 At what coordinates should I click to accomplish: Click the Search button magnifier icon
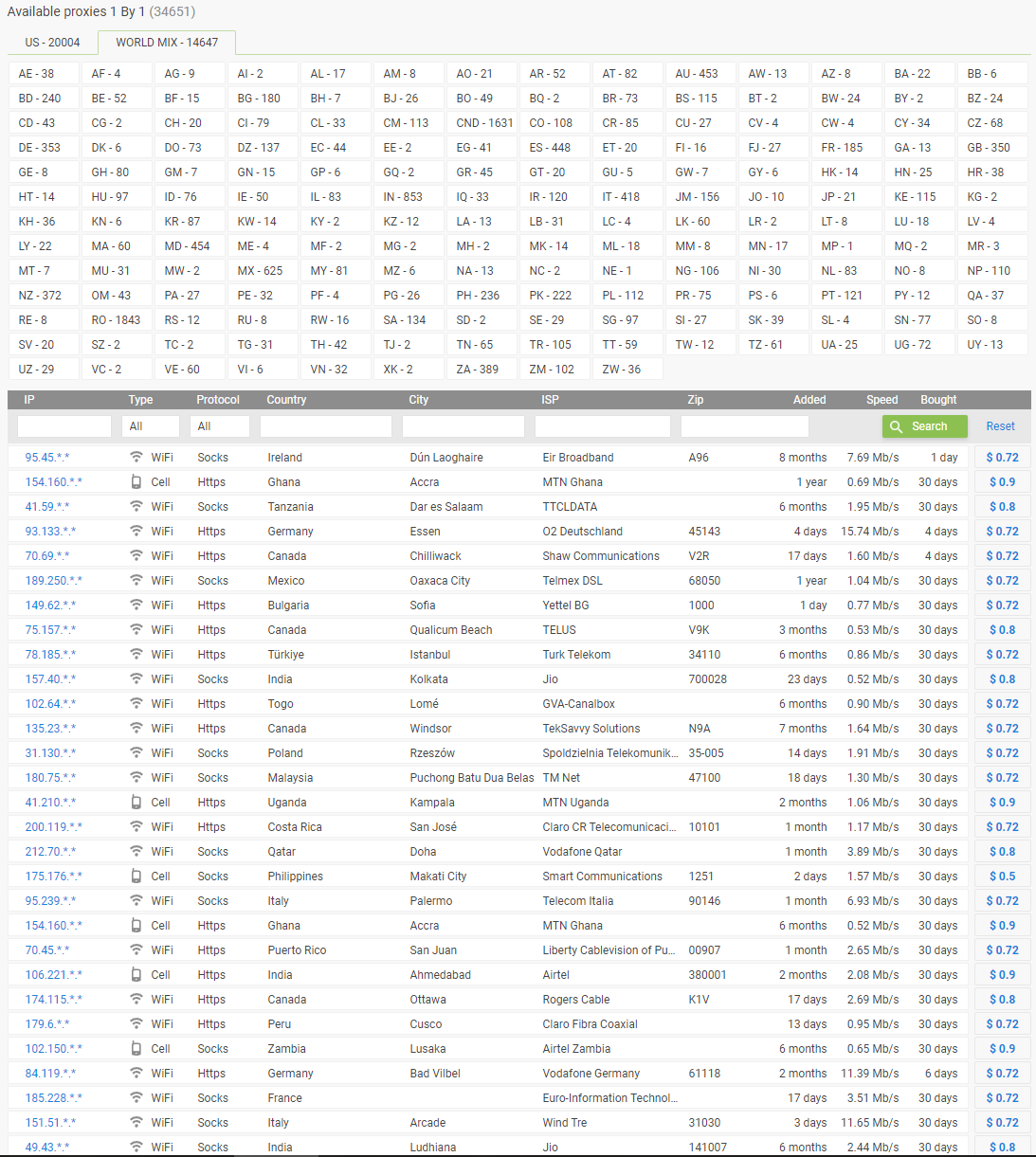tap(897, 426)
